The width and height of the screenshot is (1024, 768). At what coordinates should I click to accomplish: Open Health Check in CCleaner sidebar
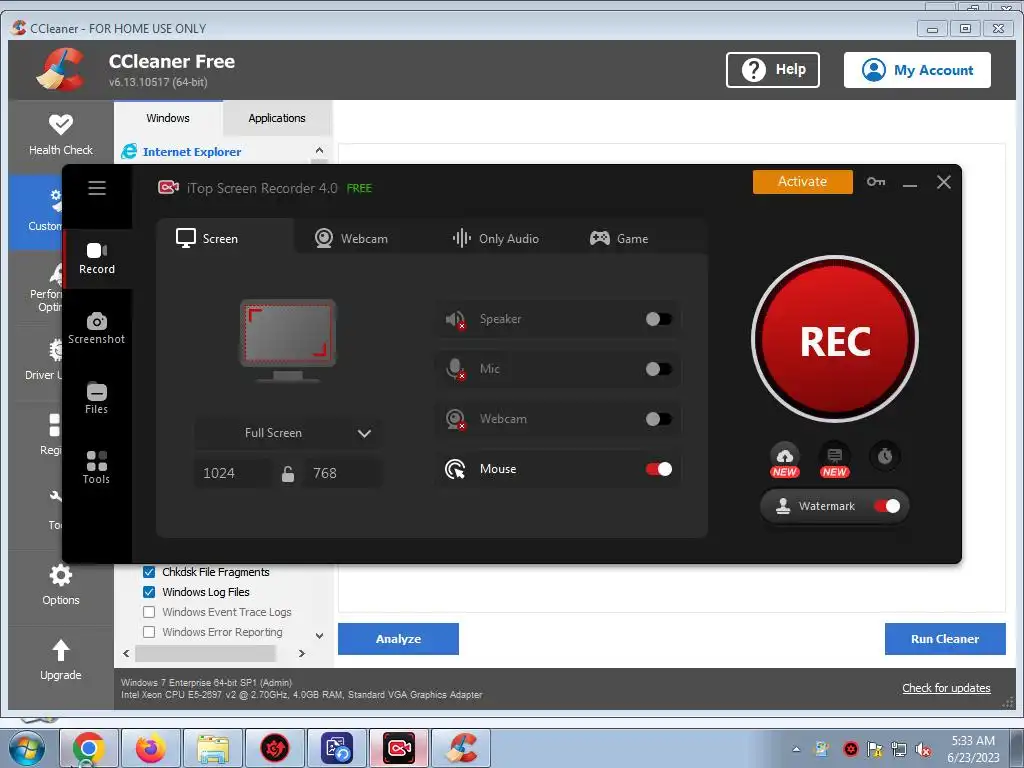[x=61, y=135]
